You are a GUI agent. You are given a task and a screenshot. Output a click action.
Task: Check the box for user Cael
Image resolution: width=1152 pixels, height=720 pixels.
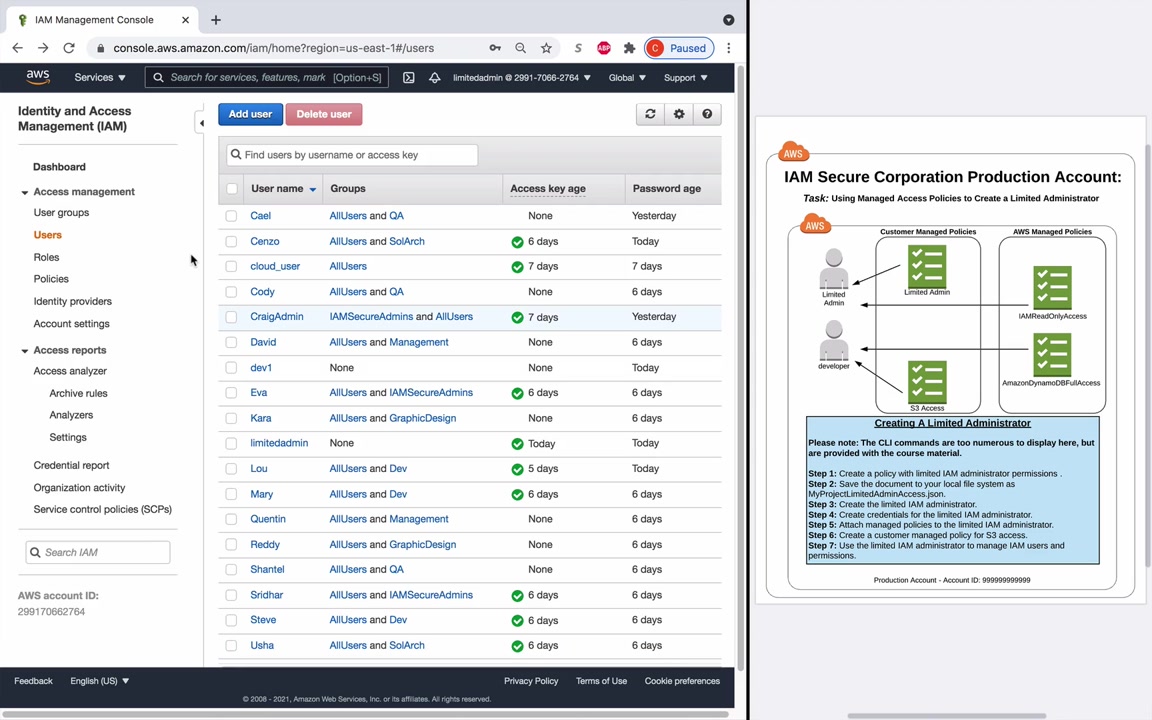(x=231, y=216)
